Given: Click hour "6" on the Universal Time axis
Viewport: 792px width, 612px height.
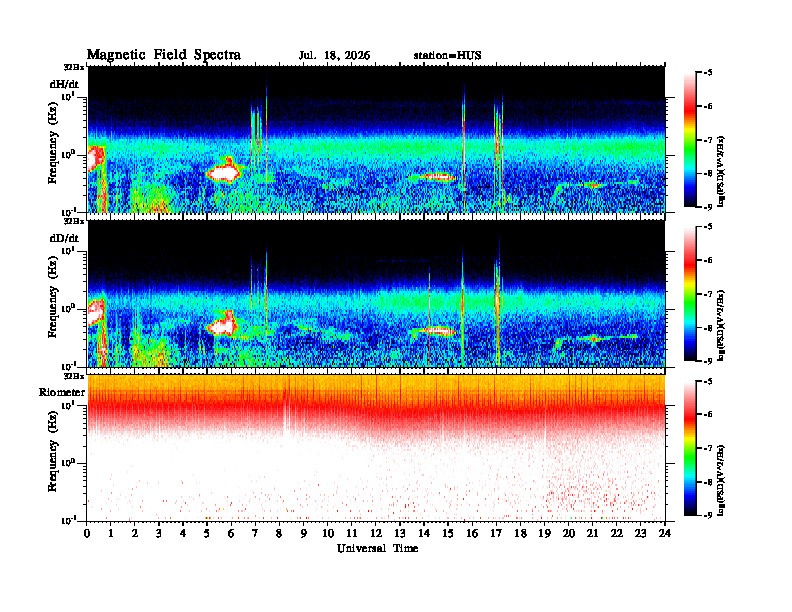Looking at the screenshot, I should [231, 533].
